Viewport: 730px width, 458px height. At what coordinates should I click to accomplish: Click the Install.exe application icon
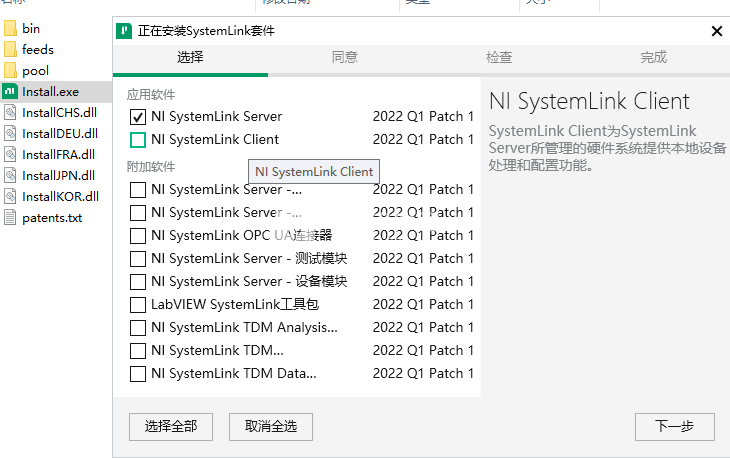(10, 92)
